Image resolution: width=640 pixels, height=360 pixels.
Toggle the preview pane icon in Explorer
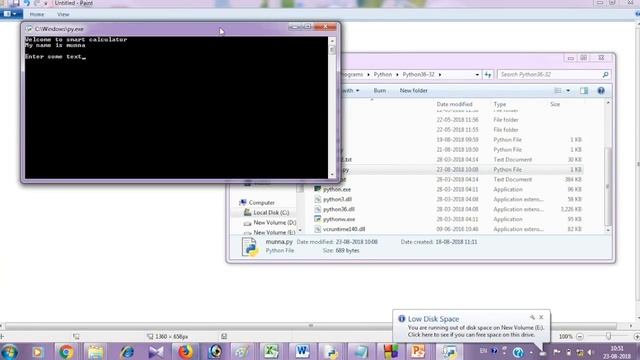[584, 91]
